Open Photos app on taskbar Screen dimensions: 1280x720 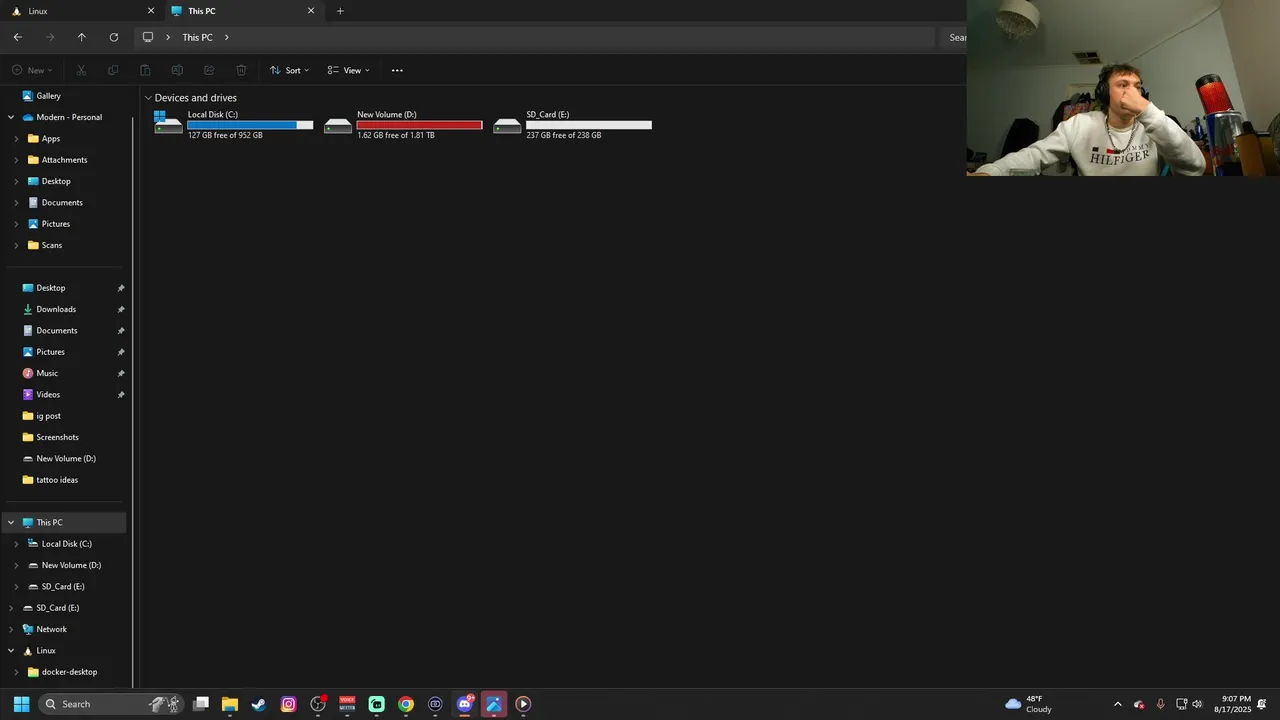(x=493, y=704)
